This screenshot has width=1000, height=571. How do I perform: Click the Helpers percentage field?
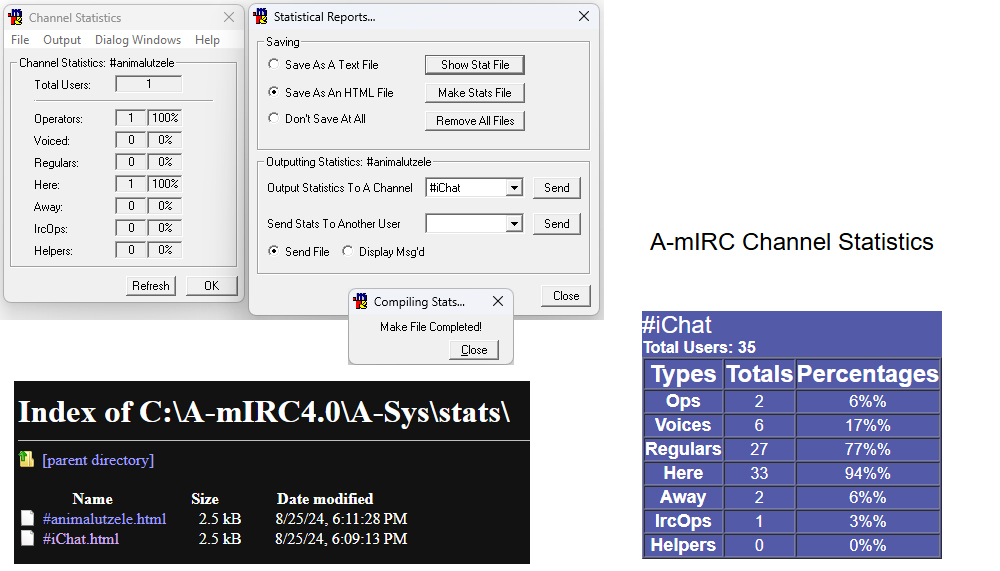pos(165,249)
